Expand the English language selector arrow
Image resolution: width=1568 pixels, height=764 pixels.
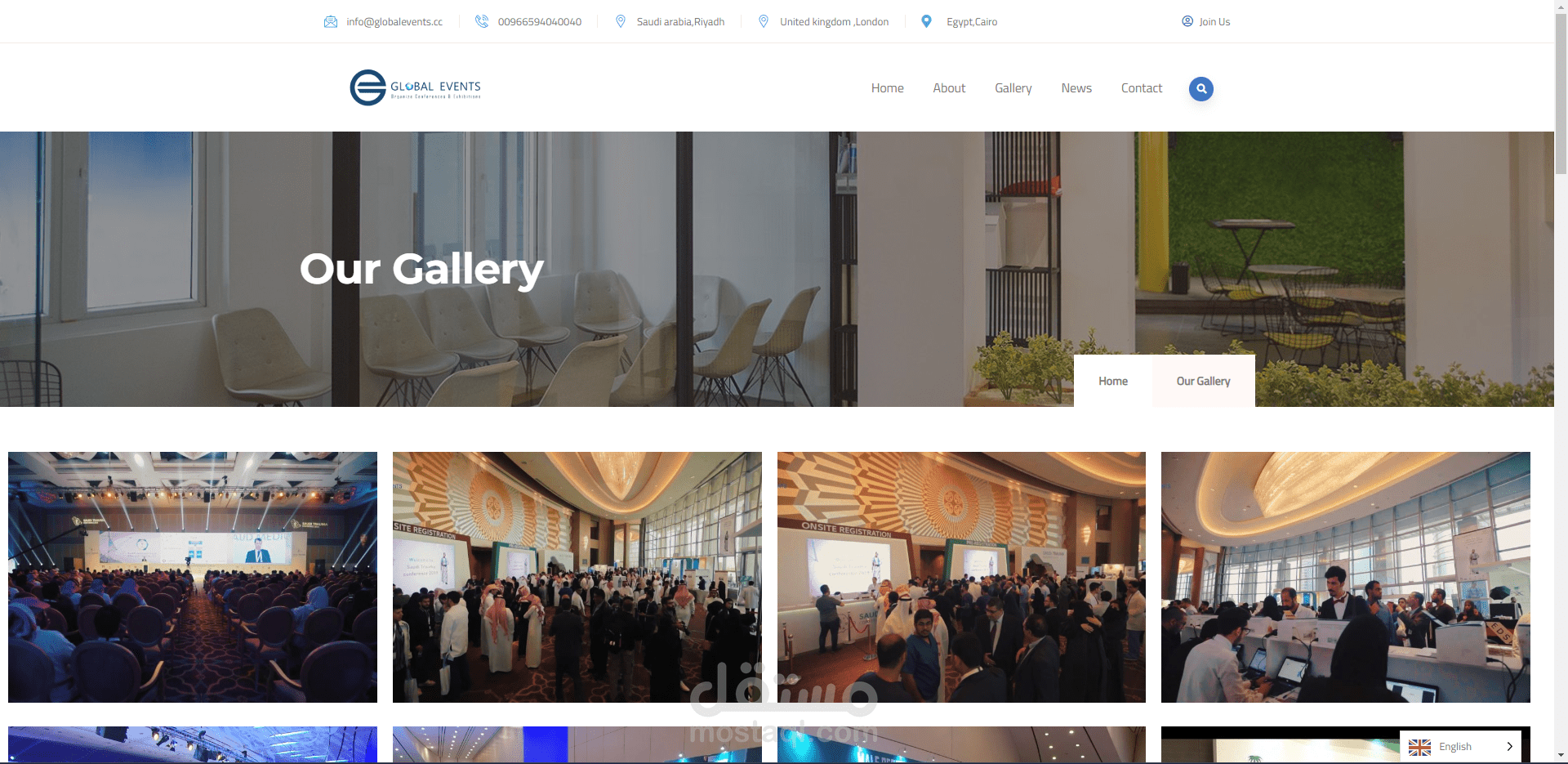click(1509, 747)
